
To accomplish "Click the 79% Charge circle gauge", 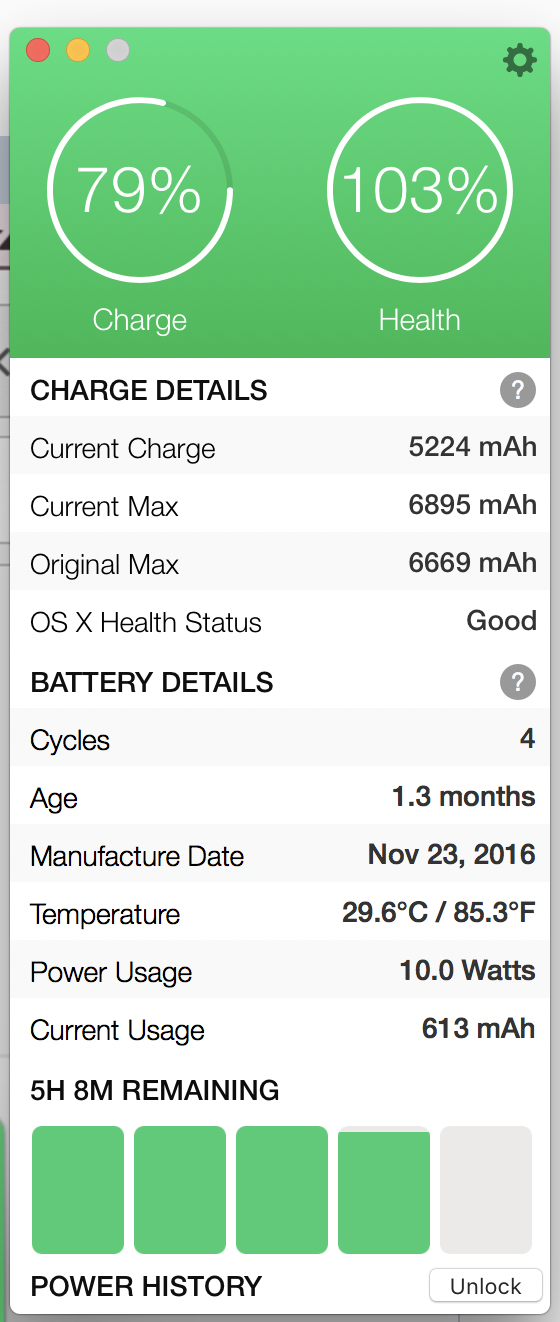I will 140,190.
